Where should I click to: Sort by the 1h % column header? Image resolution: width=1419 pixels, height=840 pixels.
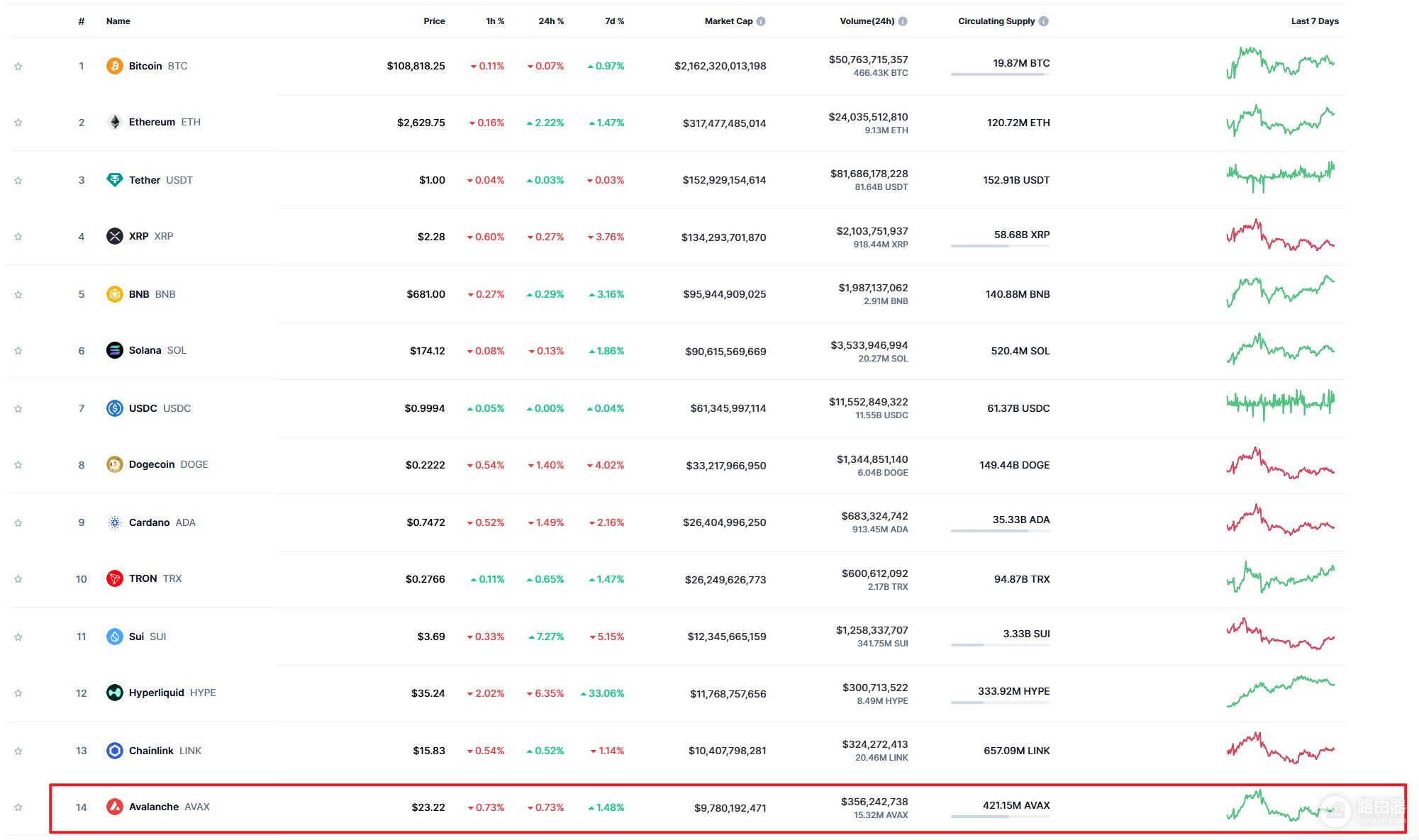(x=495, y=21)
